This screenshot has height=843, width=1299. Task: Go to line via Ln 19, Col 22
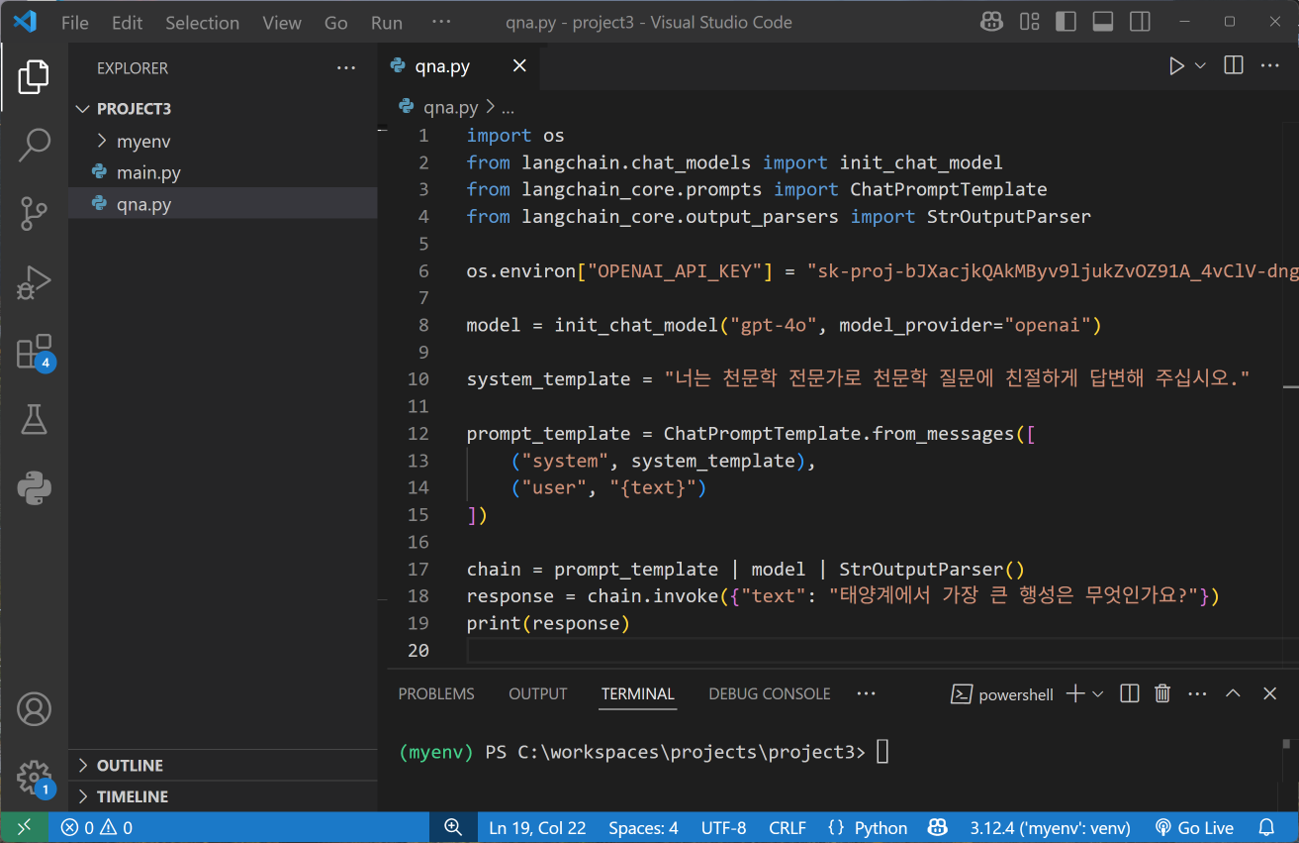point(537,827)
